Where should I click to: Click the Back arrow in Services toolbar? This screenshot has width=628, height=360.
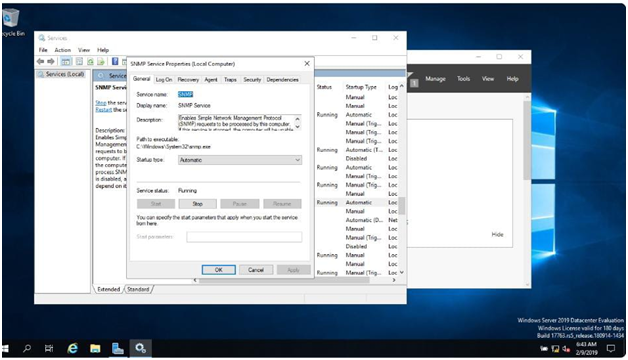tap(40, 61)
